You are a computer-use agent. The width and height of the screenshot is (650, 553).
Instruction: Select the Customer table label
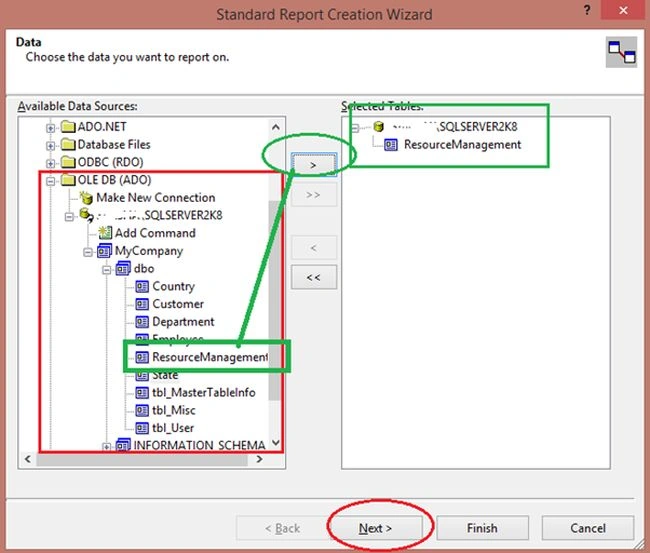click(x=178, y=304)
